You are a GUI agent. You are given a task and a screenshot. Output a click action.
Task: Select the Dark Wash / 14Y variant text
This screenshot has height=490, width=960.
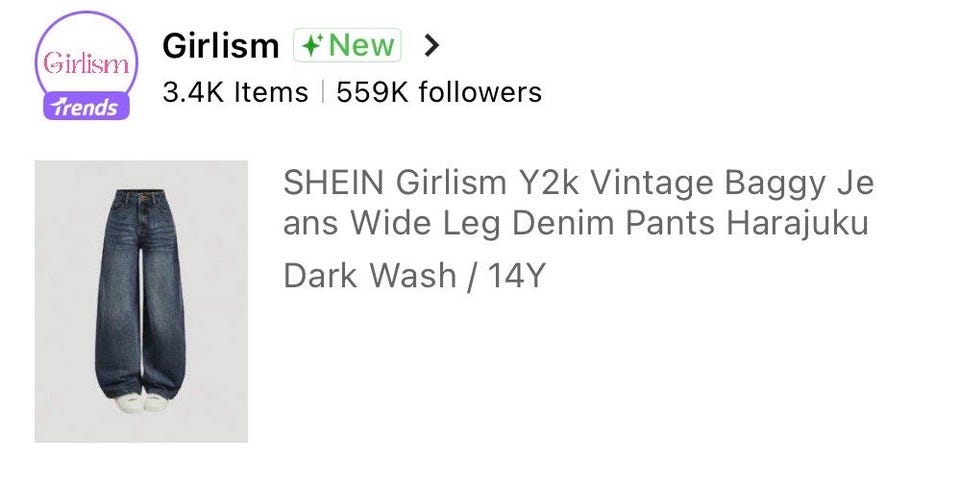[414, 276]
